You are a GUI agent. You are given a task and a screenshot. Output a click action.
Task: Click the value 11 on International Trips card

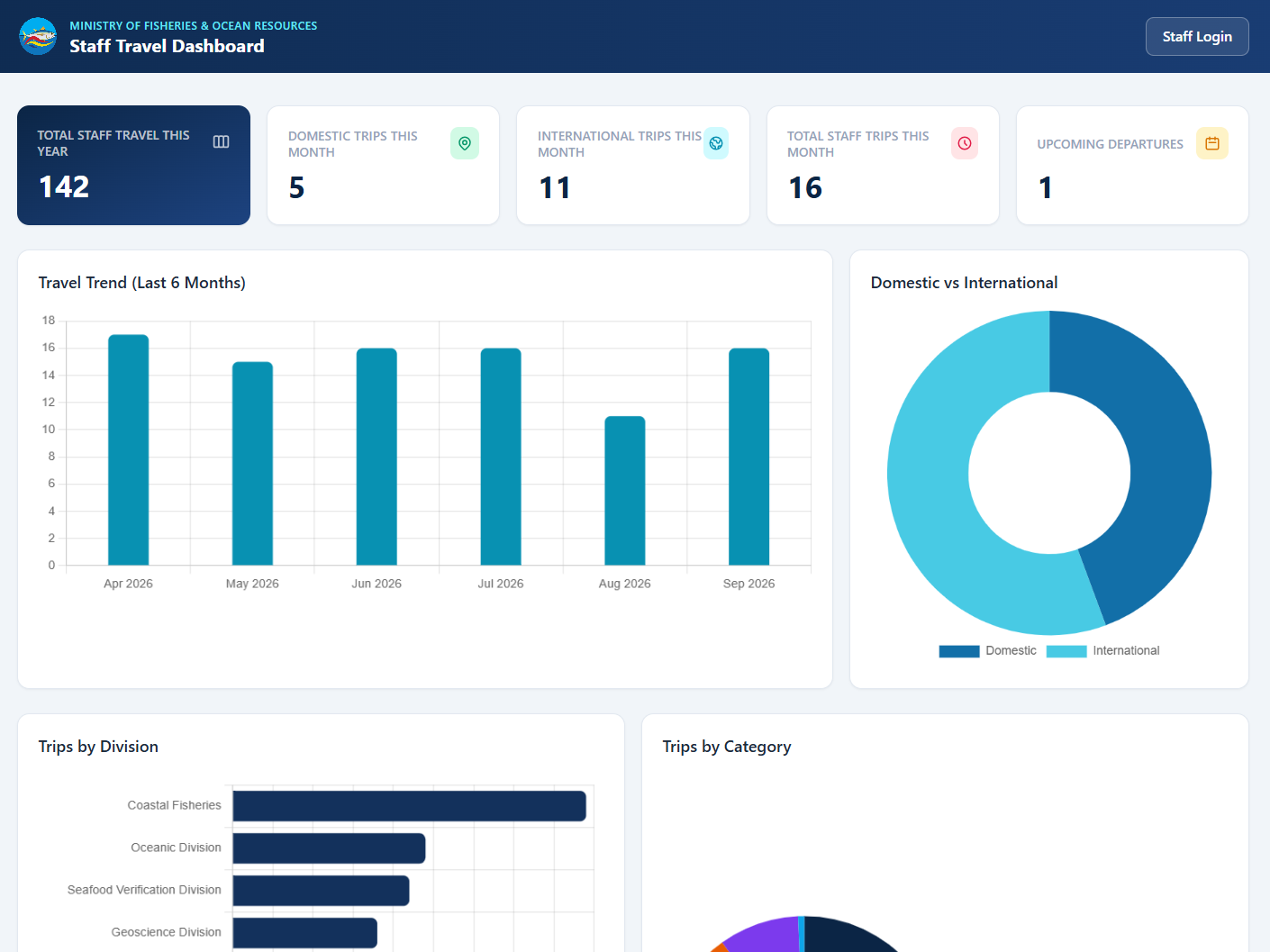pyautogui.click(x=555, y=187)
